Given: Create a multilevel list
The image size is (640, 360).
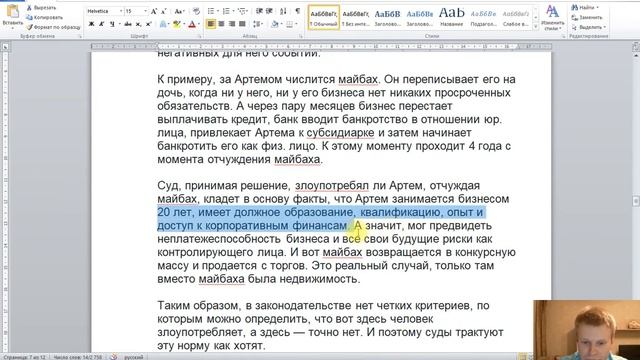Looking at the screenshot, I should (241, 11).
